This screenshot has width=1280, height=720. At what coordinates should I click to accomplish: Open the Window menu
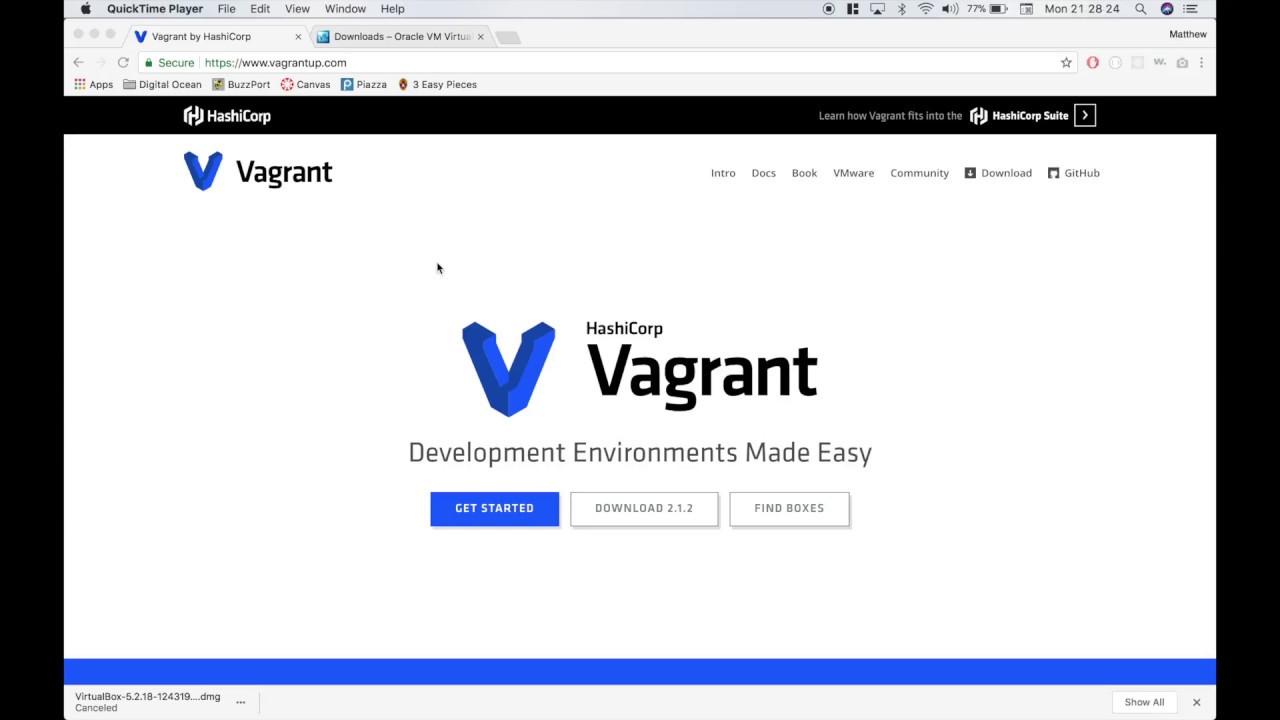[x=345, y=9]
